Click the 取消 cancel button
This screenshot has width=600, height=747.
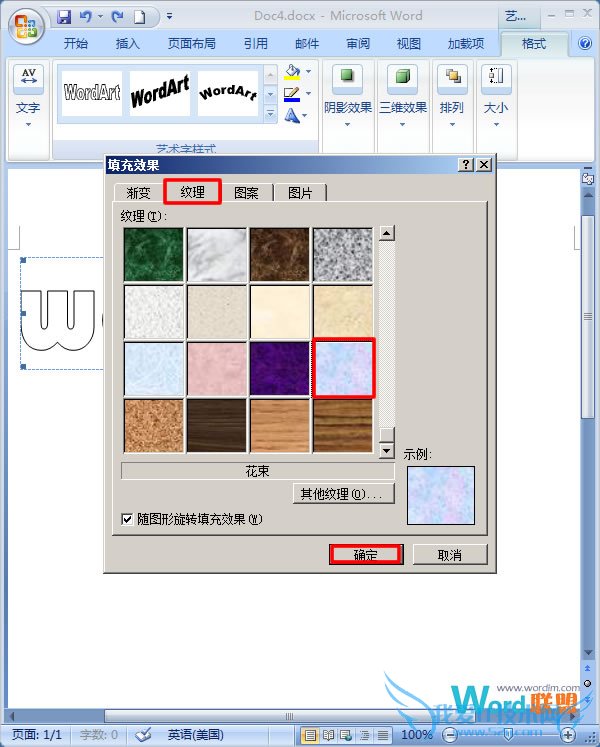450,555
